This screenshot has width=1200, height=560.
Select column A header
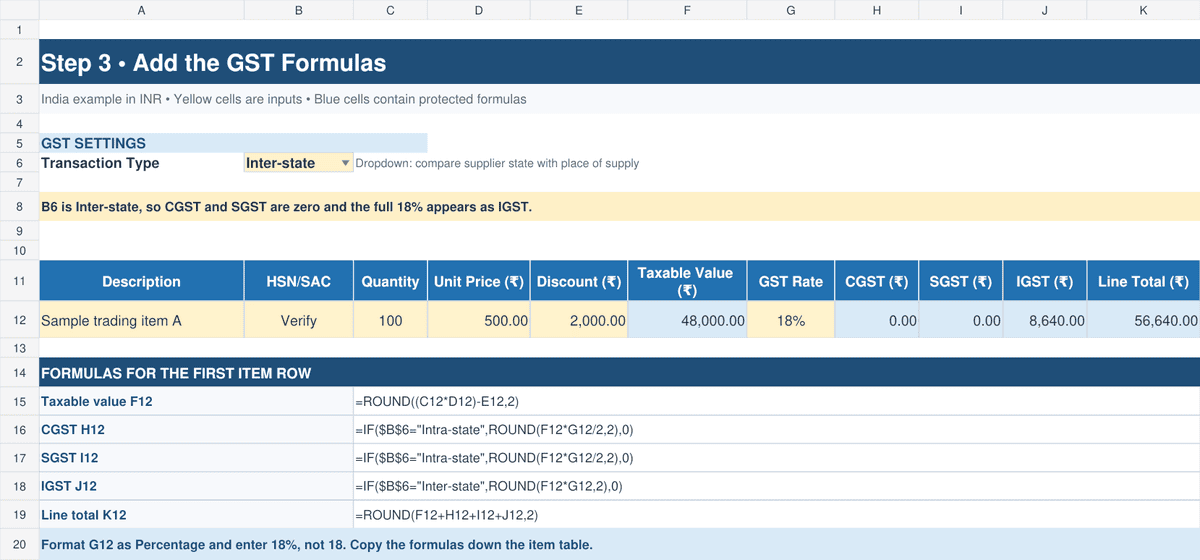[141, 10]
